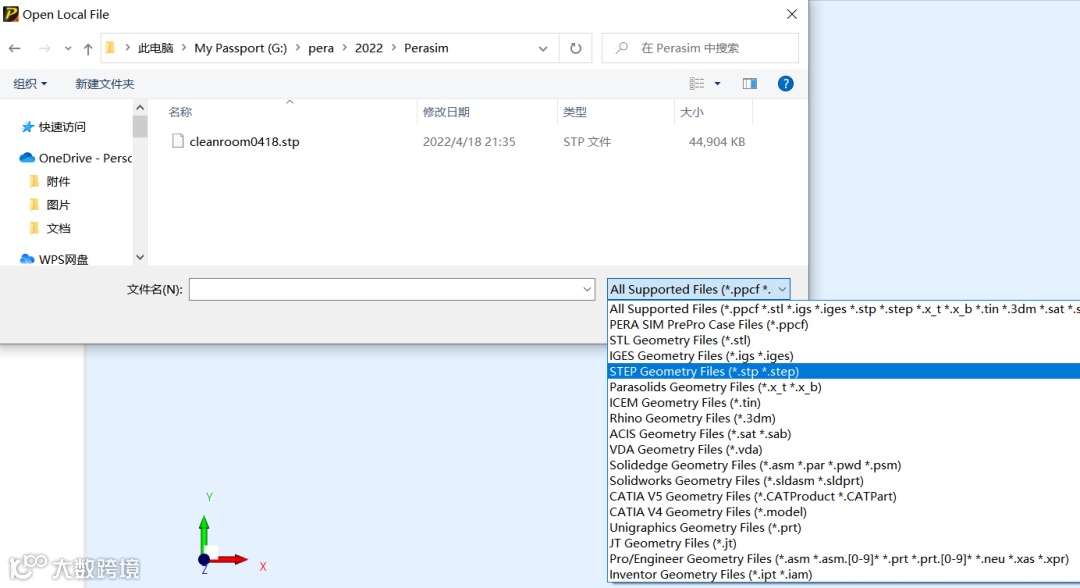Choose IGES Geometry Files filter

tap(844, 356)
